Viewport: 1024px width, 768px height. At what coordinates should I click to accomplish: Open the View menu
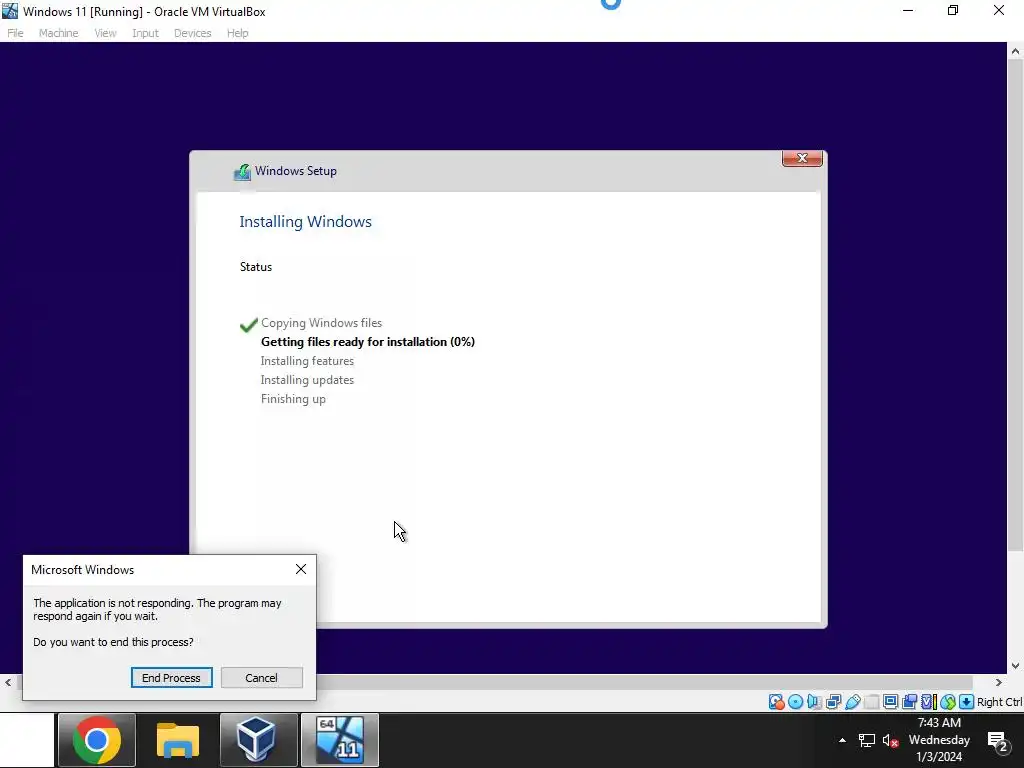pos(105,33)
